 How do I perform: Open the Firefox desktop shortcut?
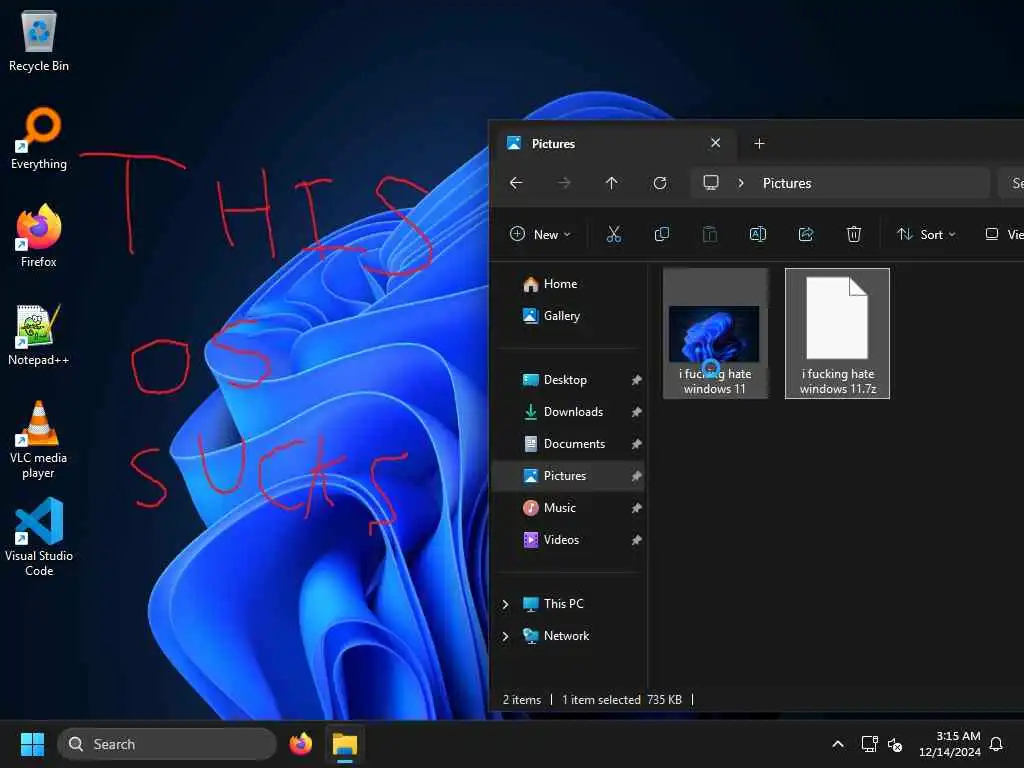[x=39, y=236]
